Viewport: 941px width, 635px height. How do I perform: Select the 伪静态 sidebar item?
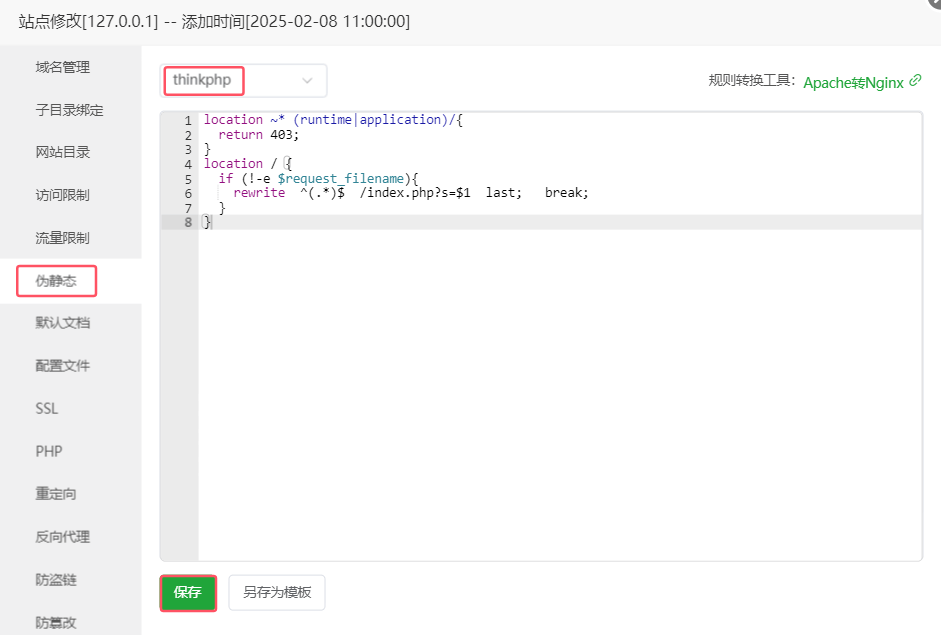click(56, 281)
